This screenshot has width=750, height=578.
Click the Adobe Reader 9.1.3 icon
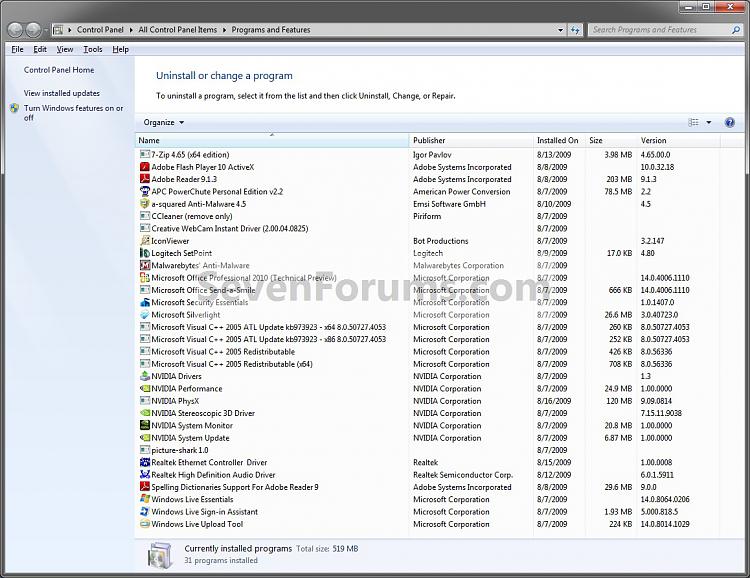click(144, 179)
